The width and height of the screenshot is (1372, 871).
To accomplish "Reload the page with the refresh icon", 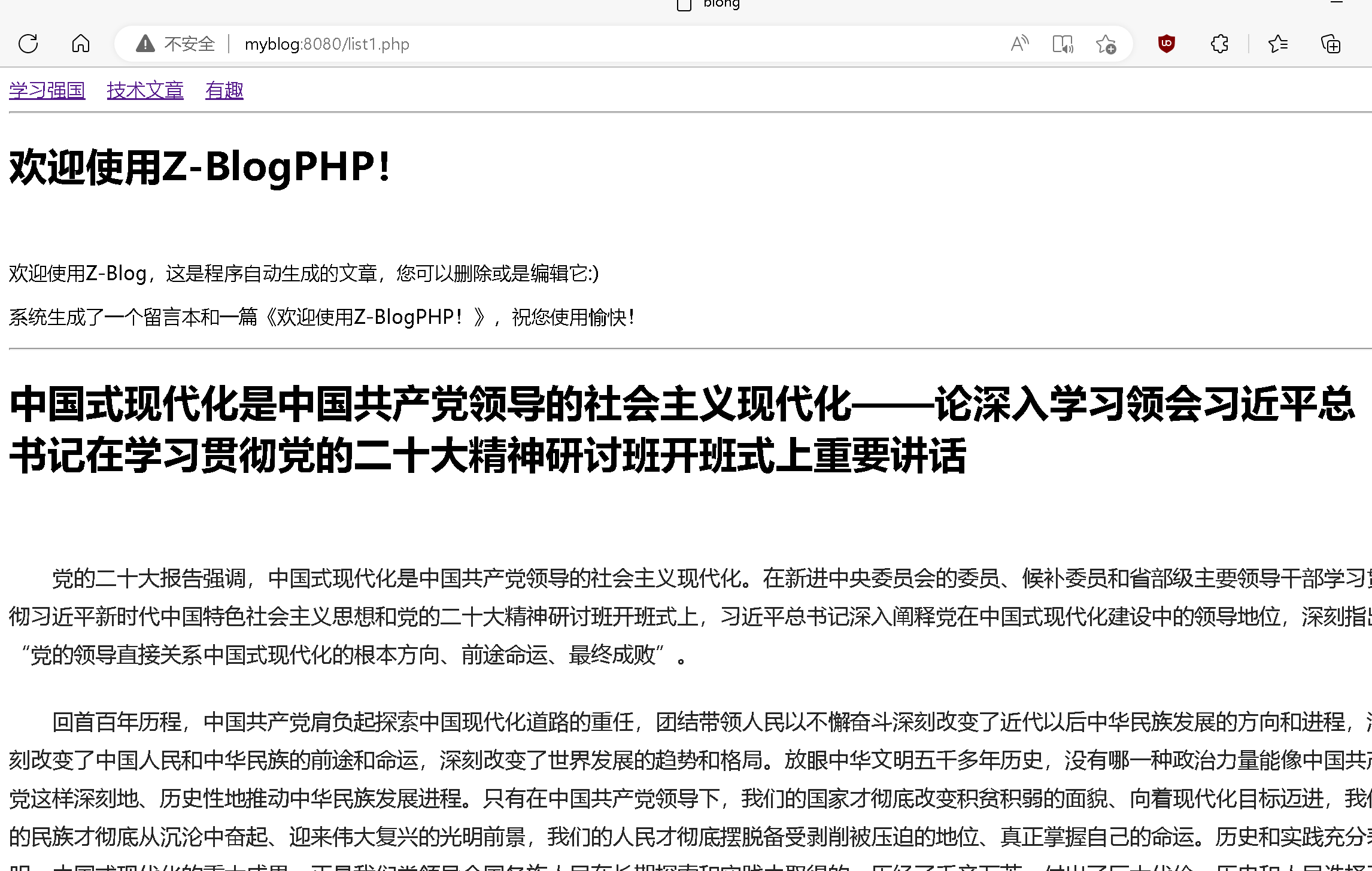I will click(28, 44).
